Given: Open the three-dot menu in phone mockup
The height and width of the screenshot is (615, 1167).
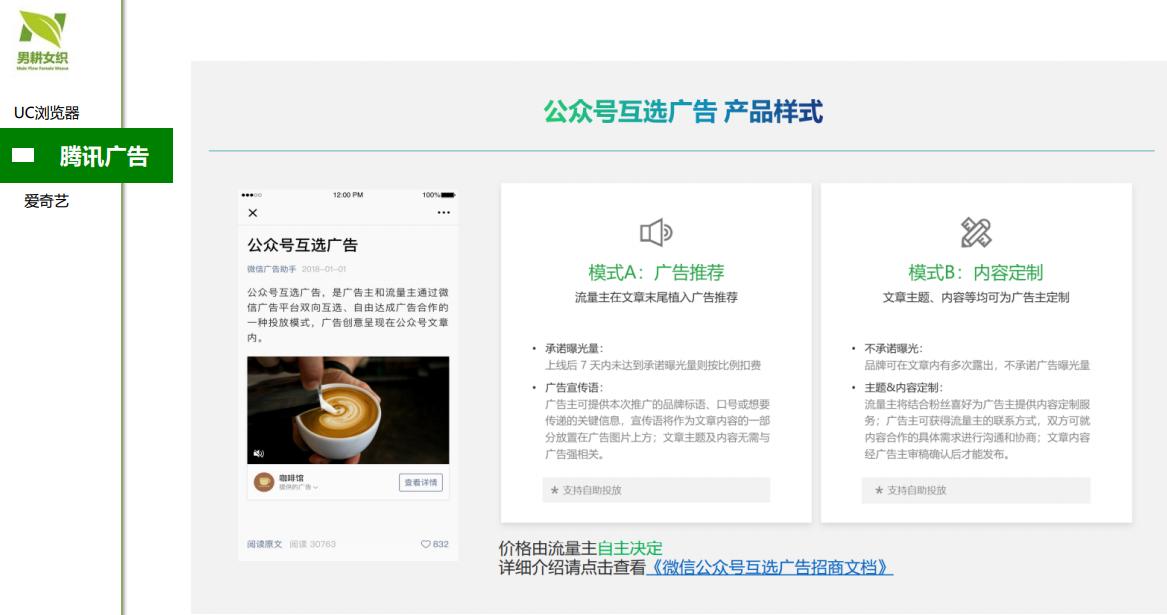Looking at the screenshot, I should [444, 213].
